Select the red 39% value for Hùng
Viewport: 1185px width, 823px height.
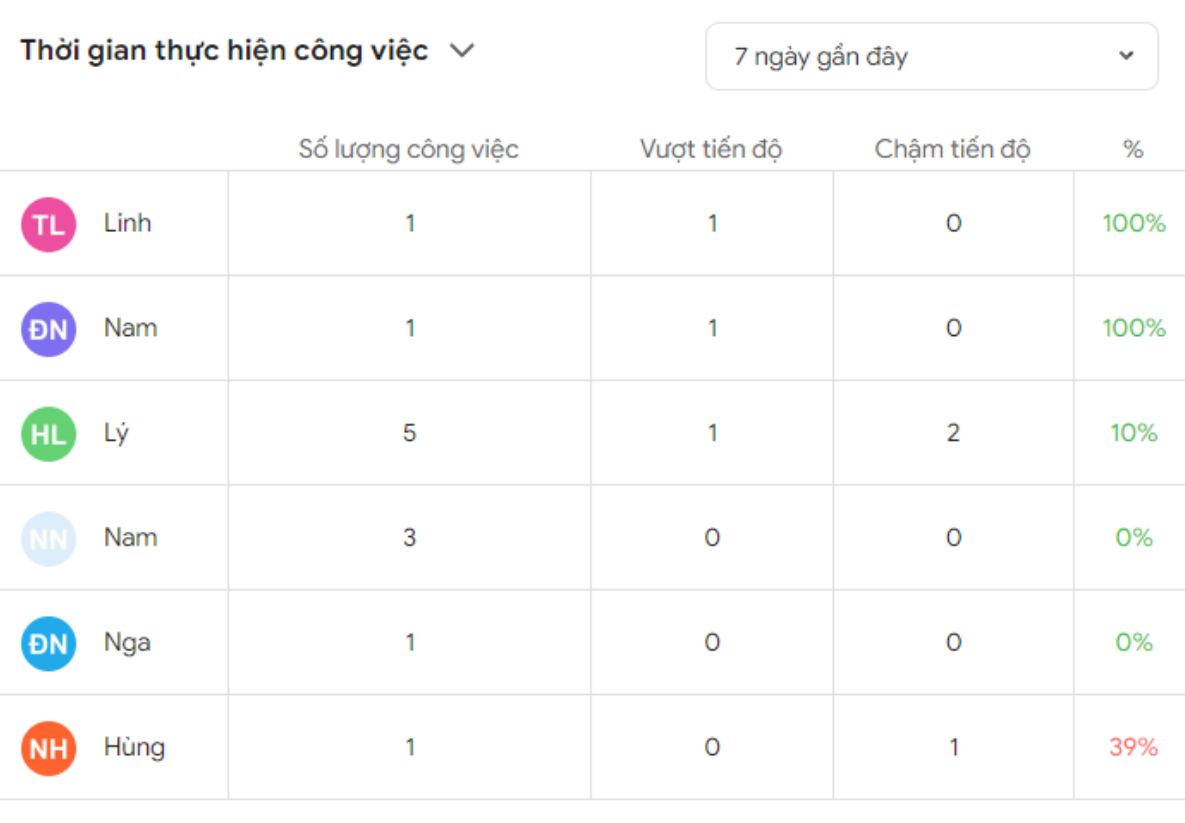pos(1133,747)
